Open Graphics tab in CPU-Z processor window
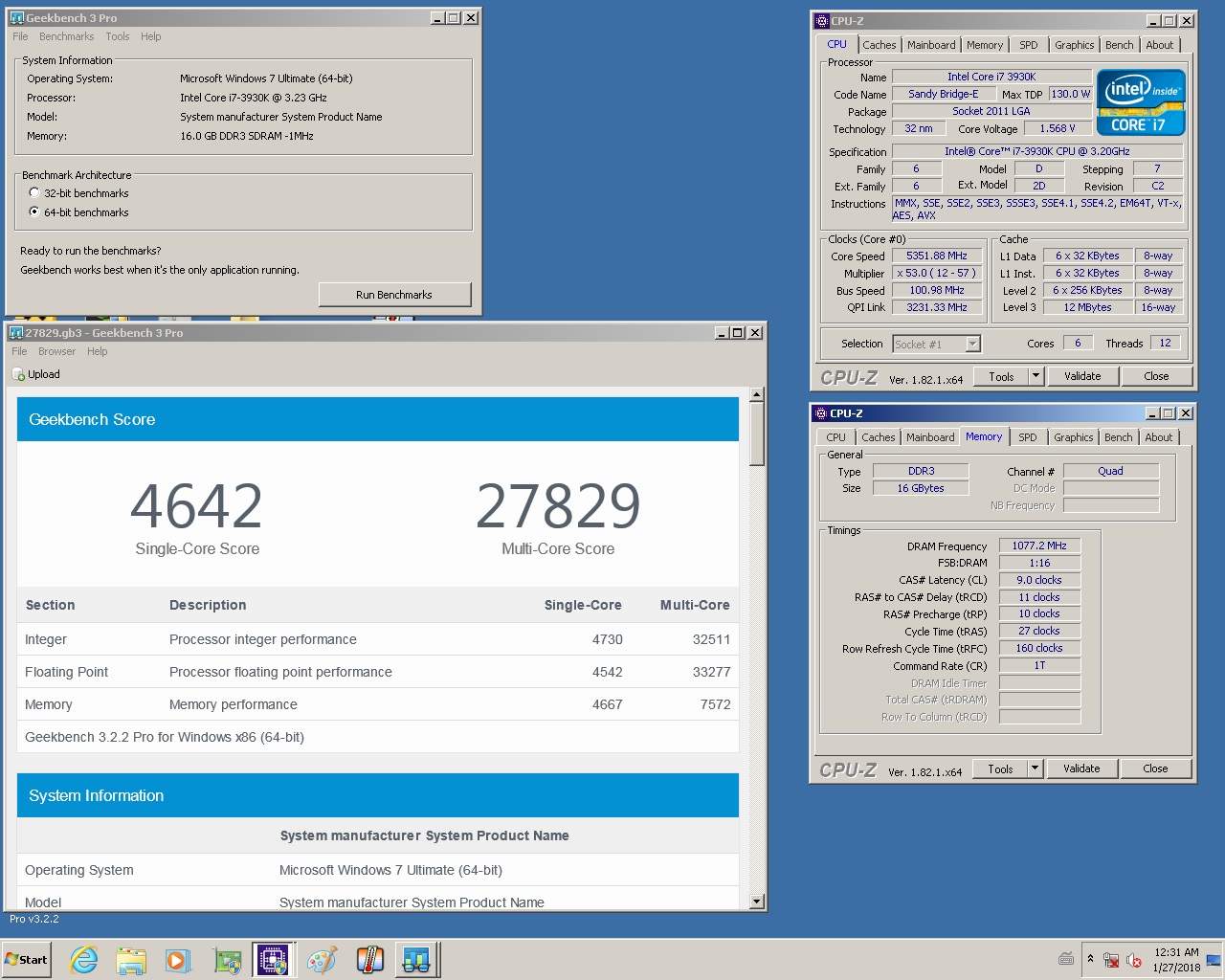 [1075, 45]
